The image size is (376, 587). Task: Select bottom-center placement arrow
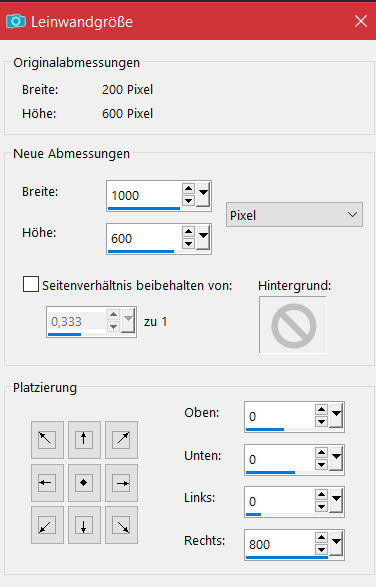pyautogui.click(x=84, y=525)
